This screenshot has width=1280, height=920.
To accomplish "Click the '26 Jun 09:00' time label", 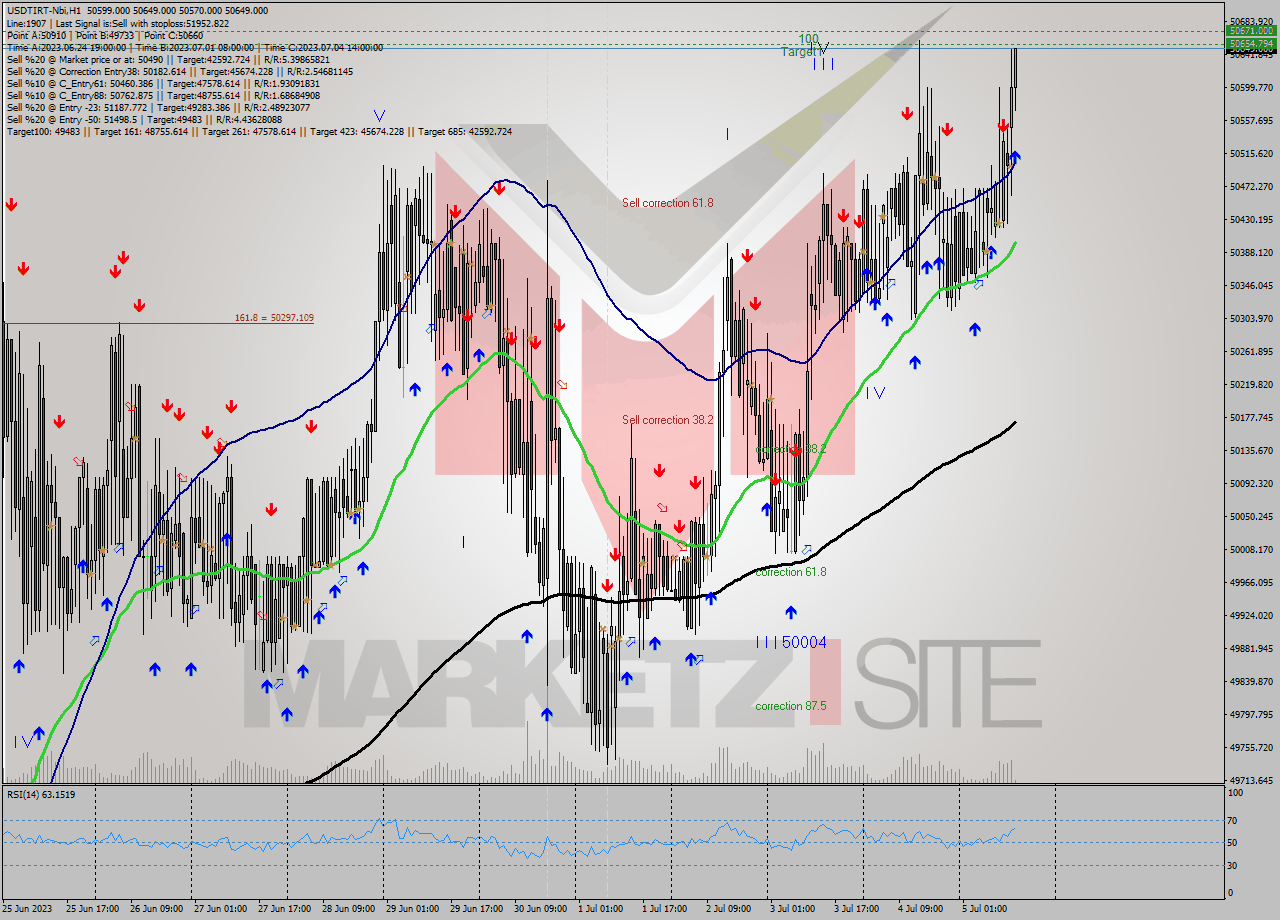I will click(x=155, y=909).
